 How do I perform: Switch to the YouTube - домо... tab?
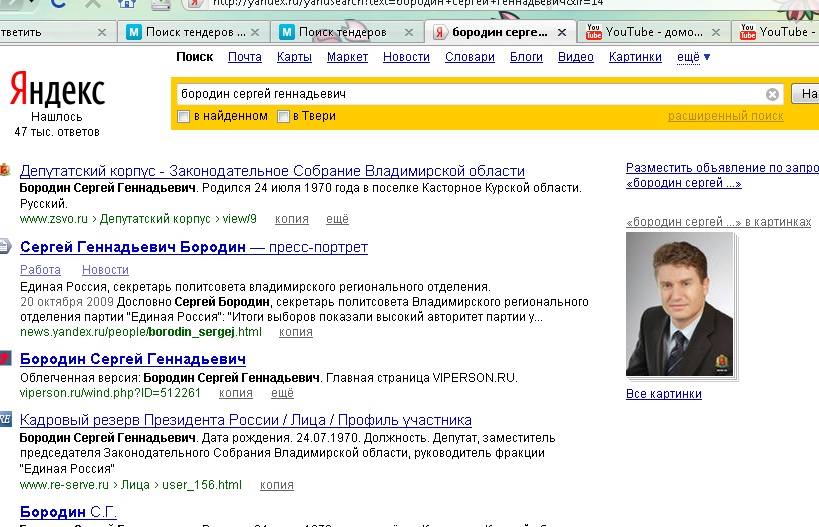(x=653, y=32)
